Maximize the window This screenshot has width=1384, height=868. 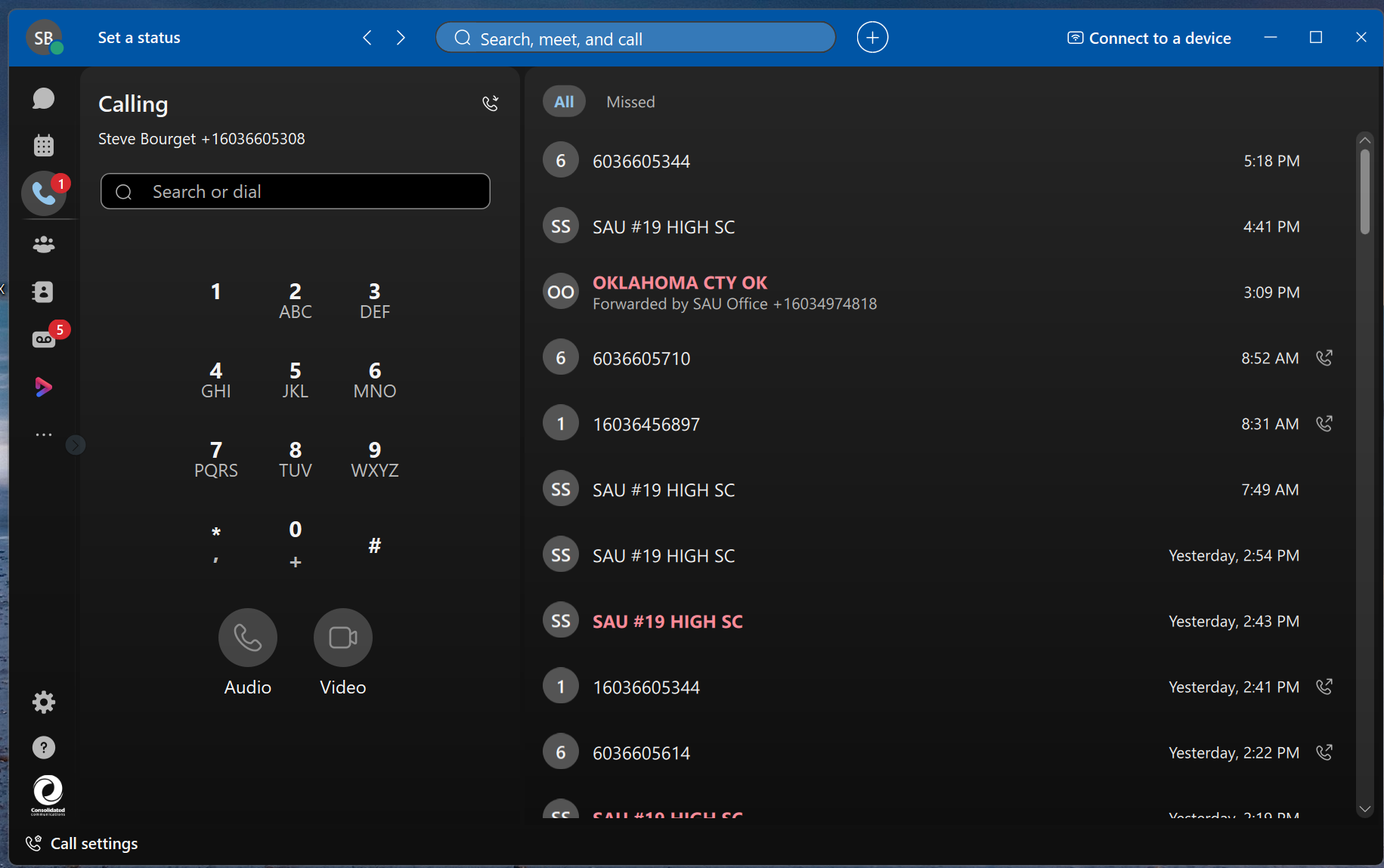1316,38
